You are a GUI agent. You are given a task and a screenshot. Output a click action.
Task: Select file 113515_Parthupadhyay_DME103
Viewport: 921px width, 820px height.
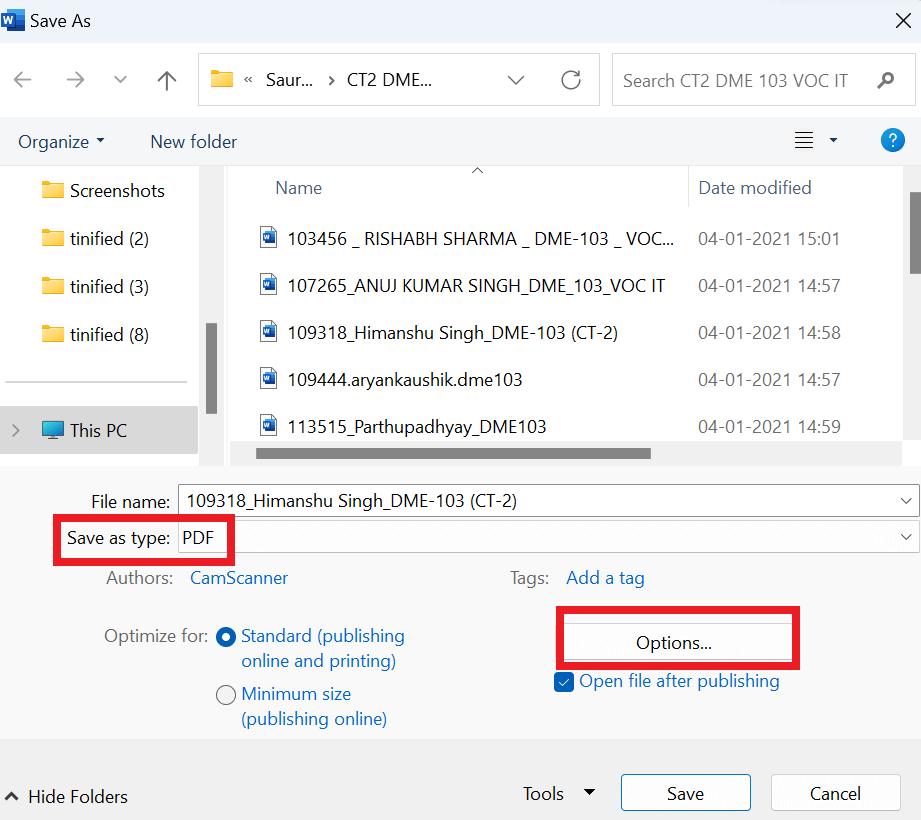click(x=416, y=426)
